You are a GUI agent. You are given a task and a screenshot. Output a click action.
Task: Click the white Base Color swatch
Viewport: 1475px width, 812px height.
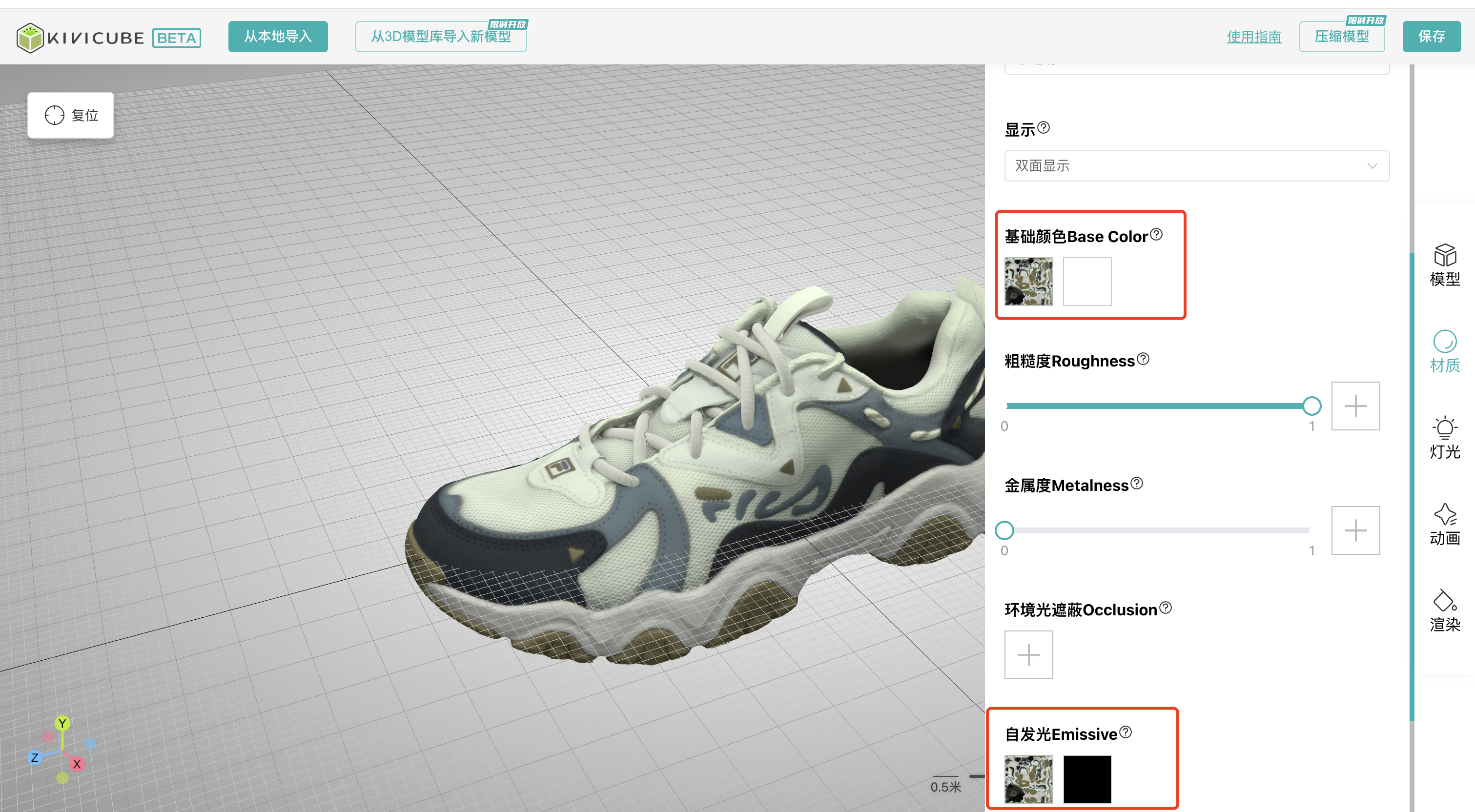[1087, 281]
